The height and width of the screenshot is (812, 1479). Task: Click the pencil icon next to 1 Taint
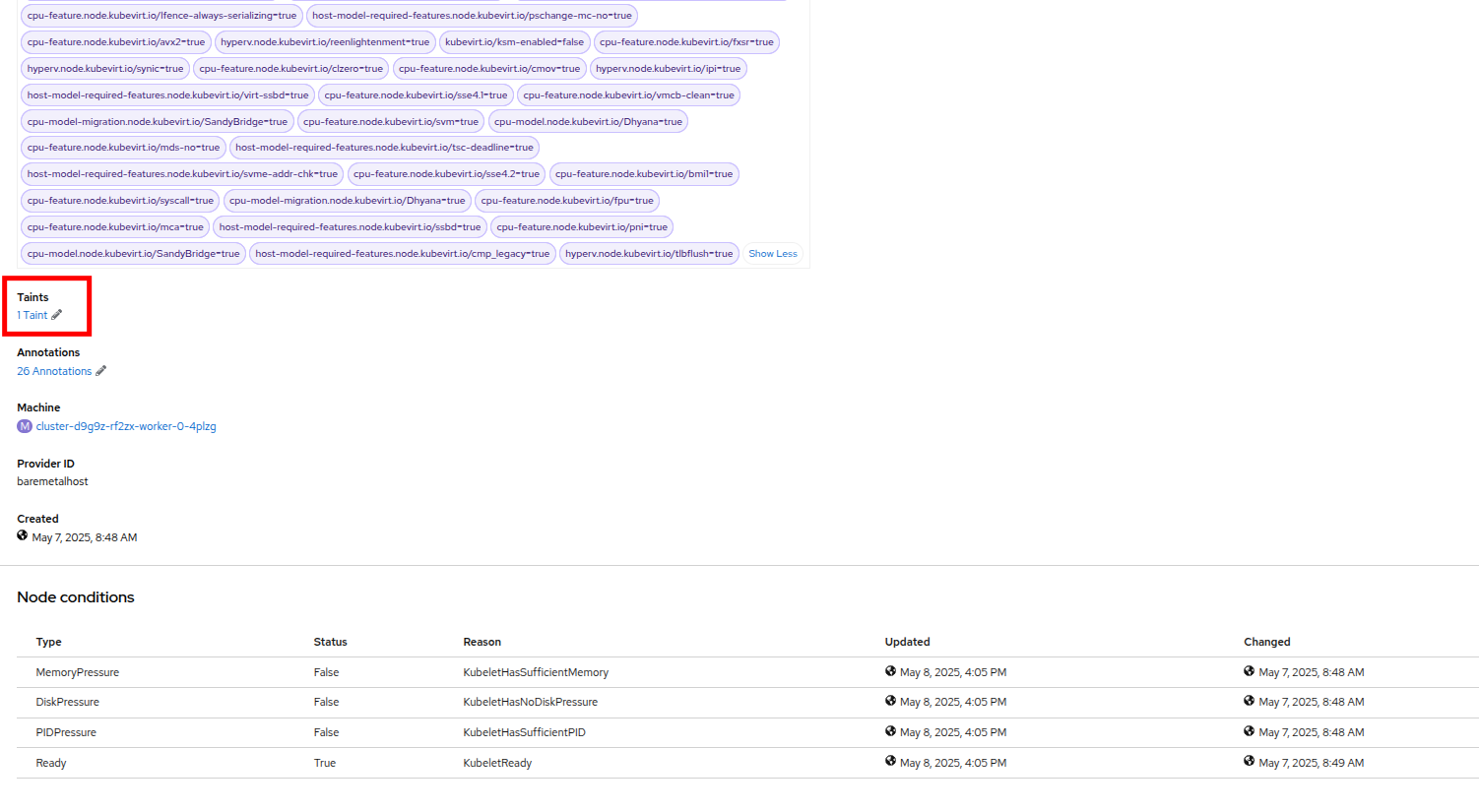tap(57, 315)
